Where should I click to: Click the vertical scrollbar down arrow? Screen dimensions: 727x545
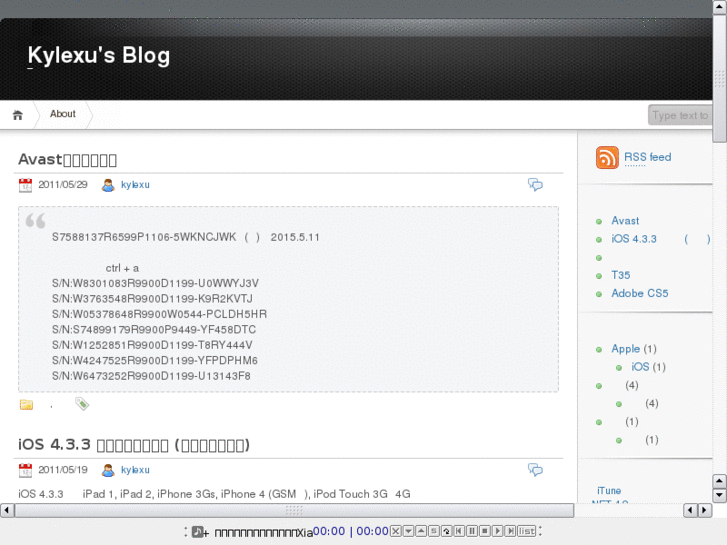point(719,495)
